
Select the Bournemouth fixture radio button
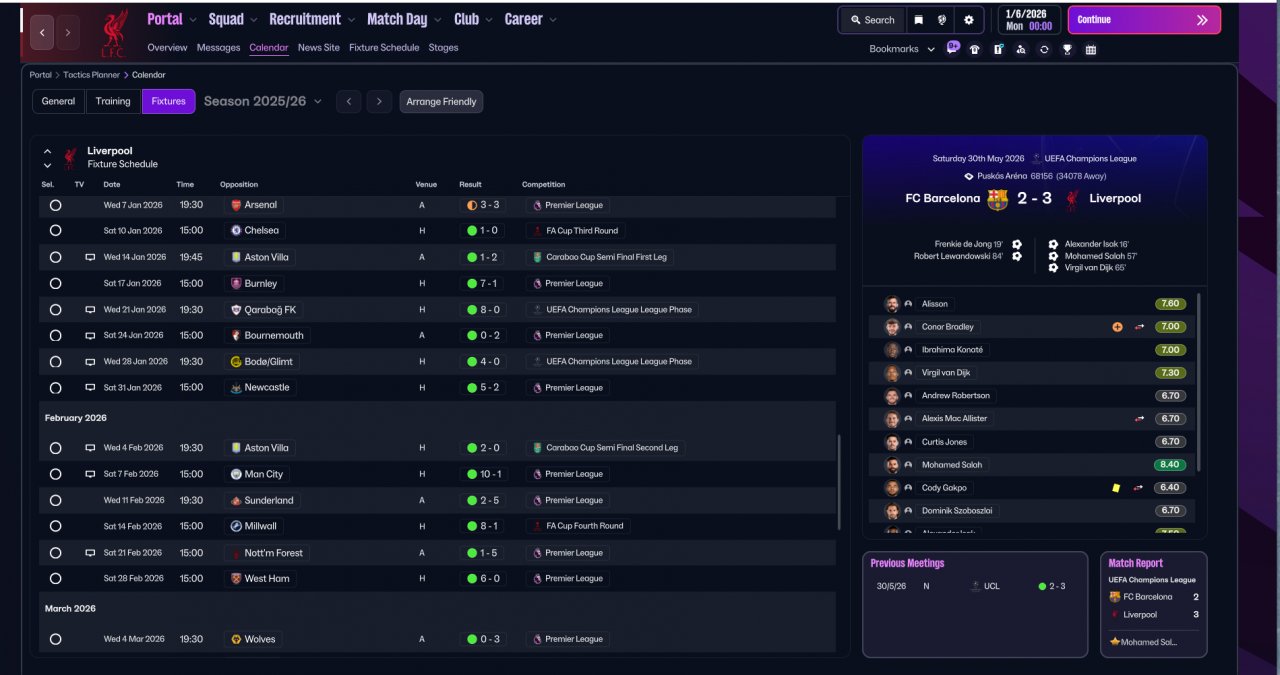point(55,336)
